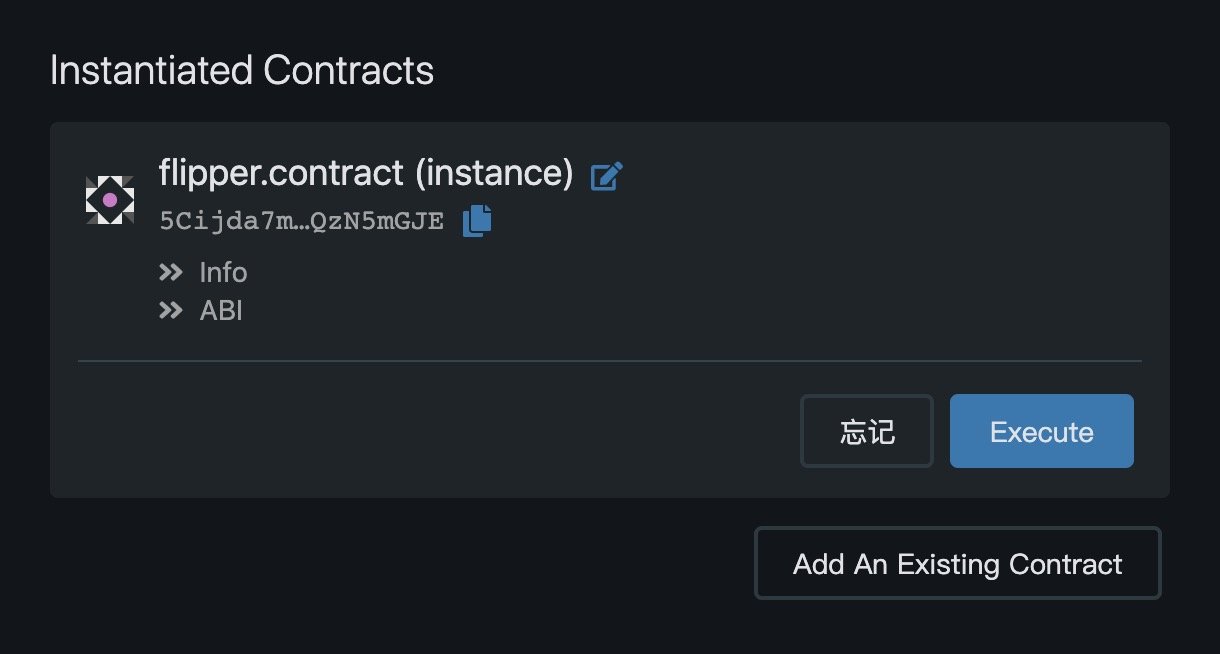Select the flipper.contract (instance) name

pos(365,173)
